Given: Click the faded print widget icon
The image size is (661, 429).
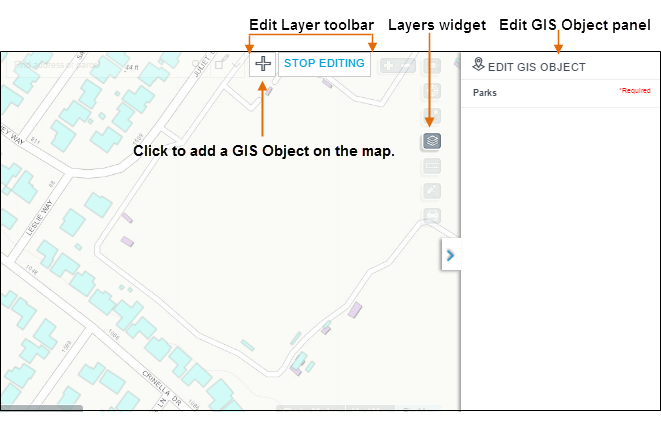Looking at the screenshot, I should click(x=432, y=215).
